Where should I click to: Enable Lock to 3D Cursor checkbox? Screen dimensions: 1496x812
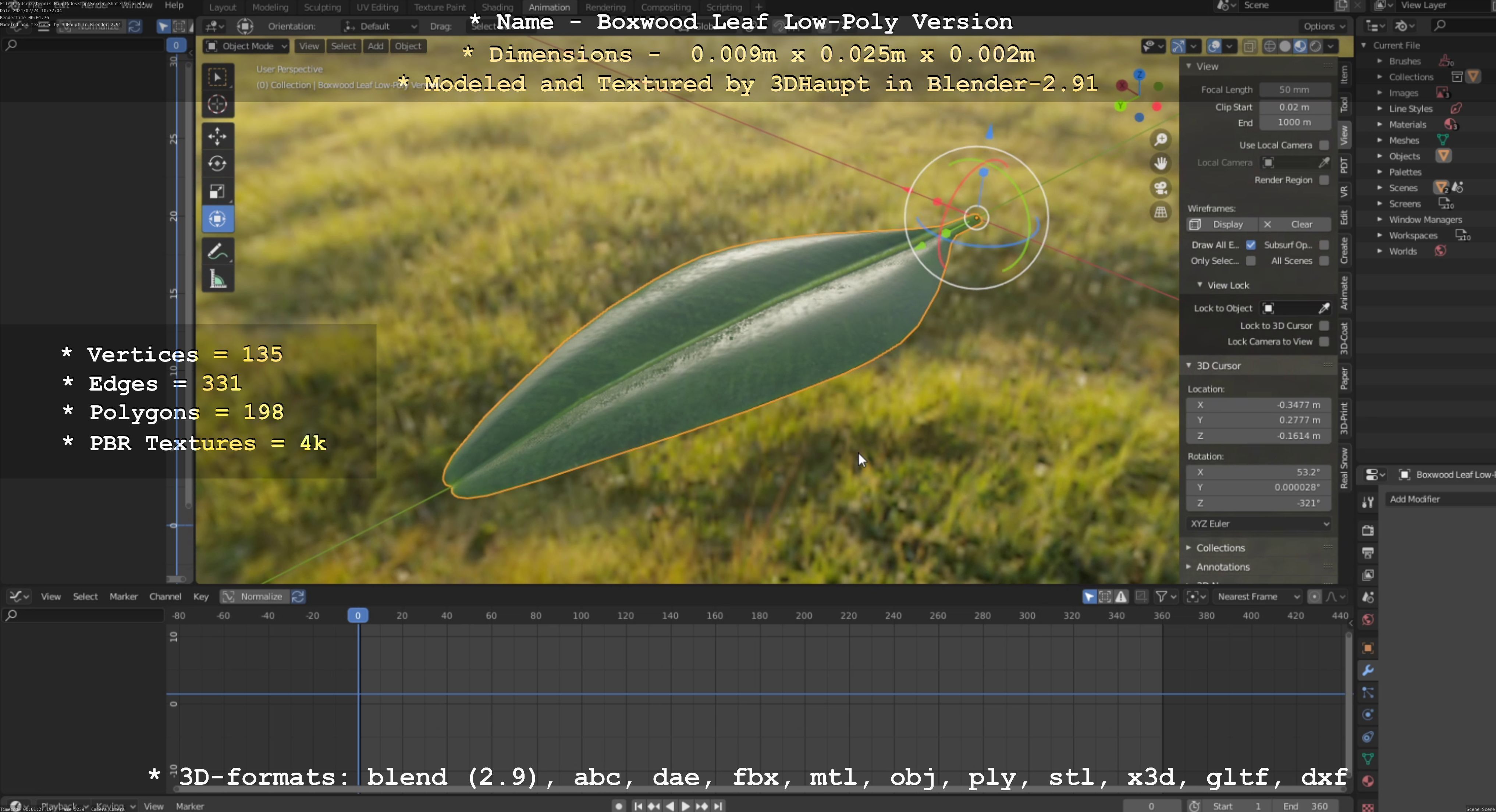pos(1324,325)
